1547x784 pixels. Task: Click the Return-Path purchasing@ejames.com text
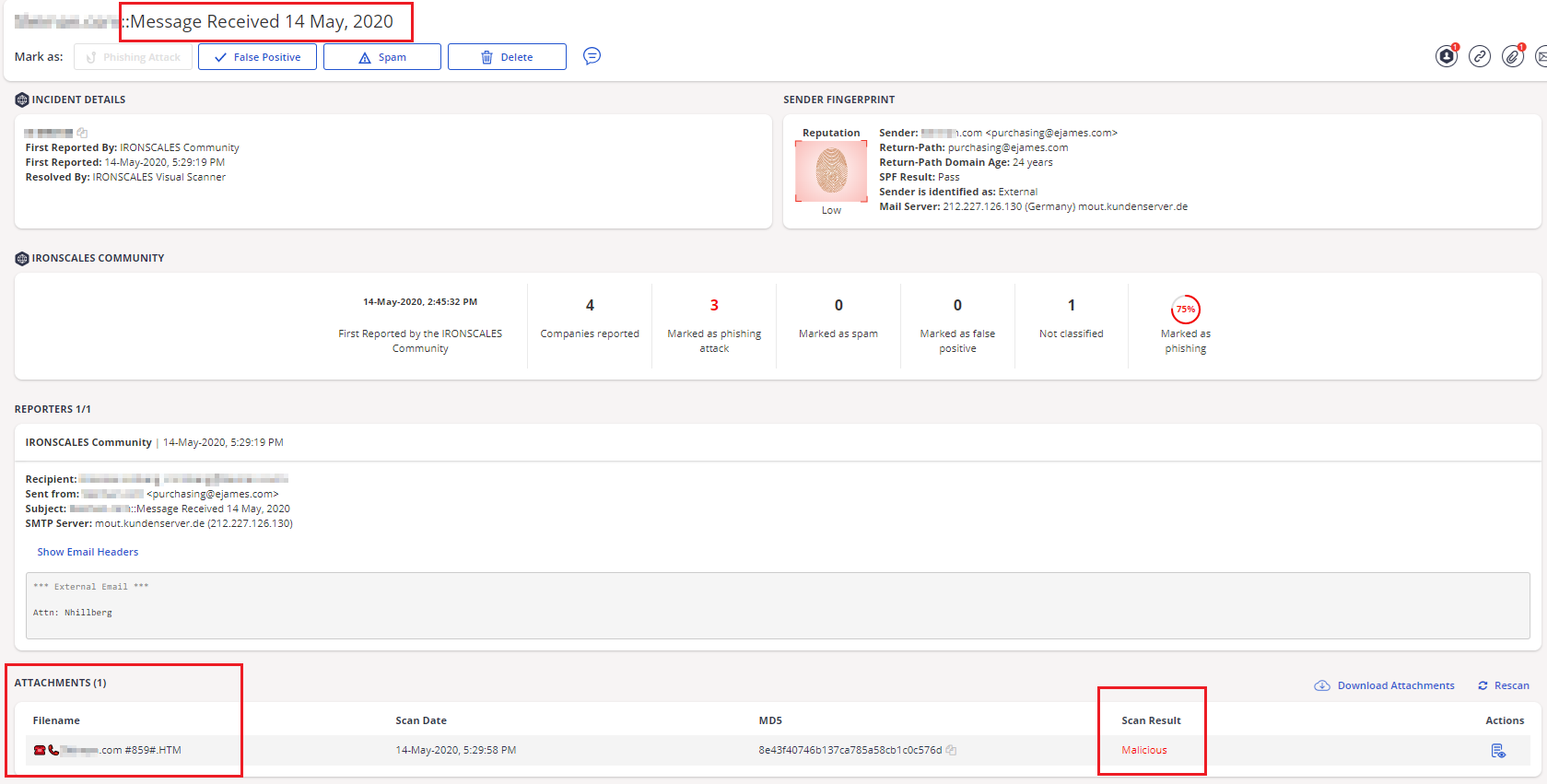point(973,147)
